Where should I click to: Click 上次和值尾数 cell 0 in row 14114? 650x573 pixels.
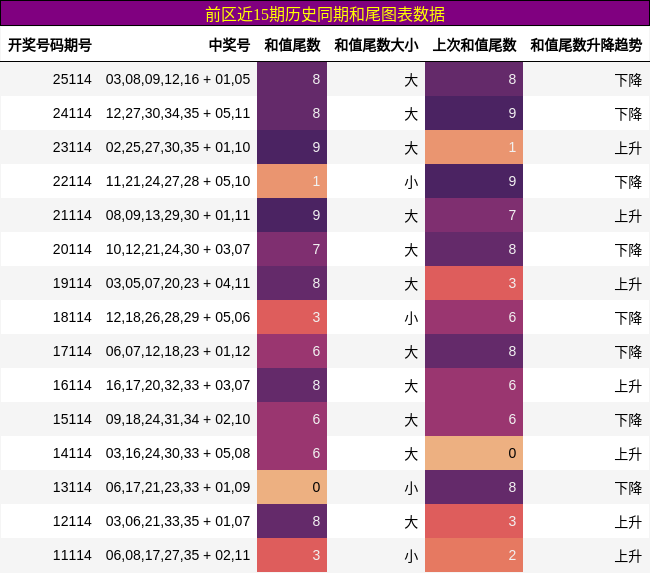(474, 453)
